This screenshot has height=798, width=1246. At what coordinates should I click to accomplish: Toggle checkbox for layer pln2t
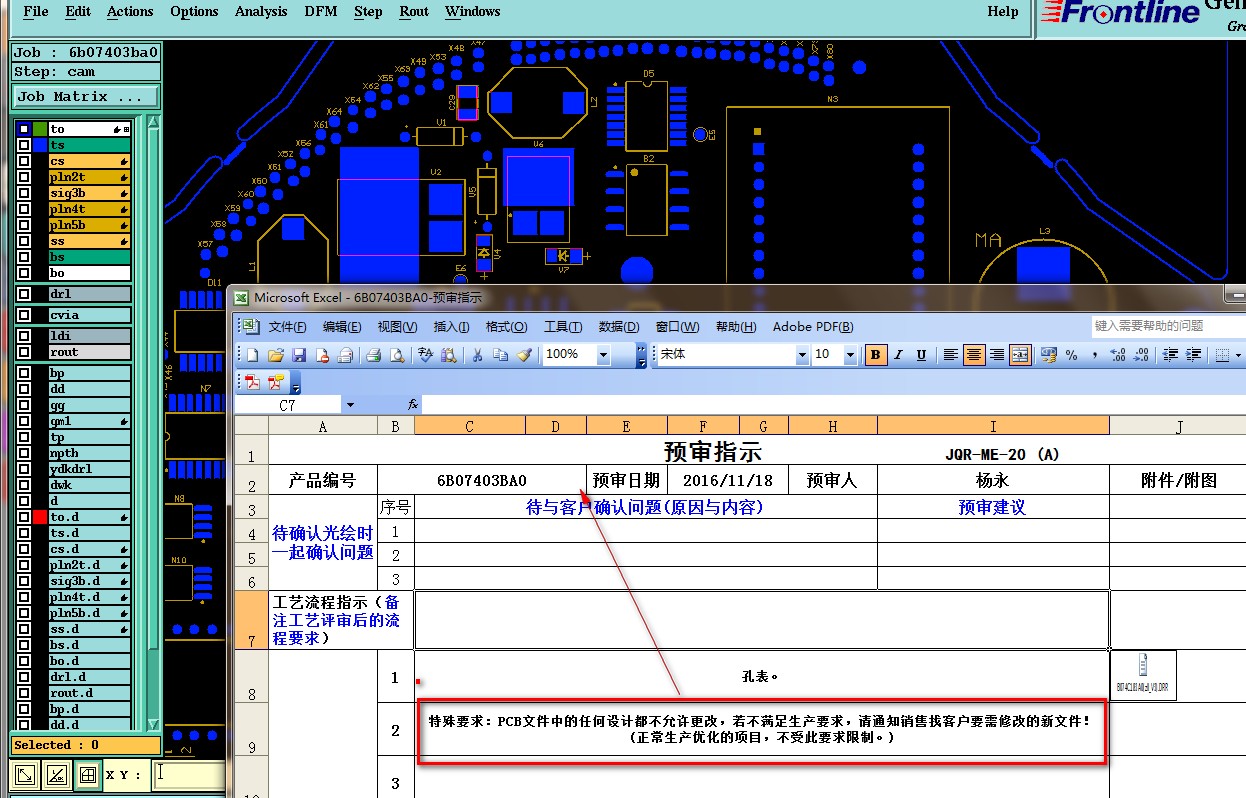coord(23,177)
